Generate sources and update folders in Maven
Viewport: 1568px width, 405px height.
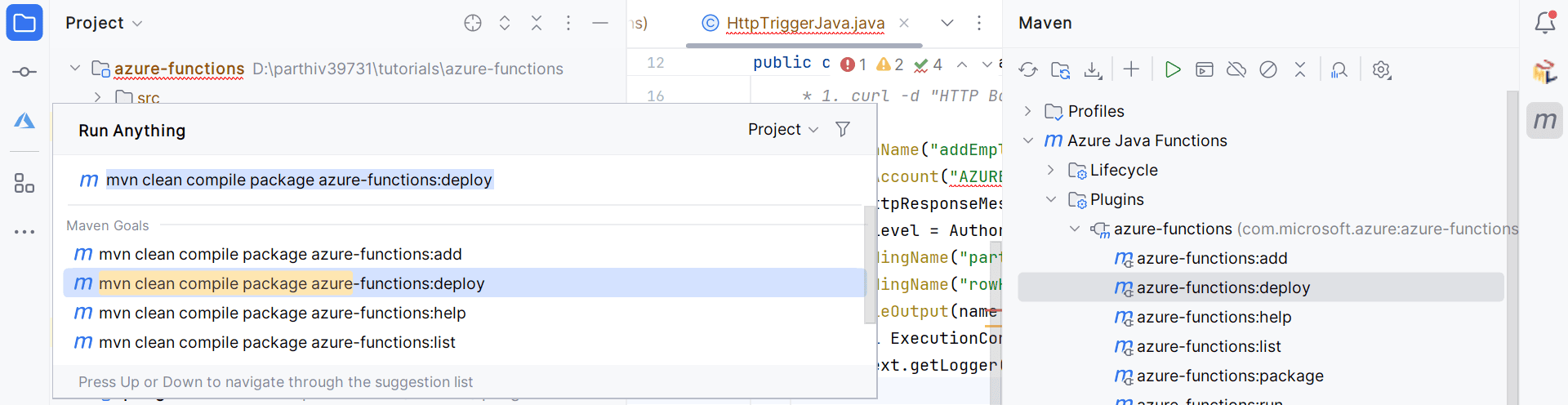1061,70
